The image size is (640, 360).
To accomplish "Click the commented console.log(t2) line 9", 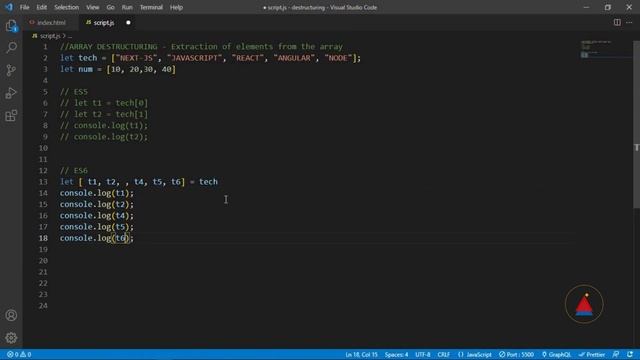I will [104, 137].
